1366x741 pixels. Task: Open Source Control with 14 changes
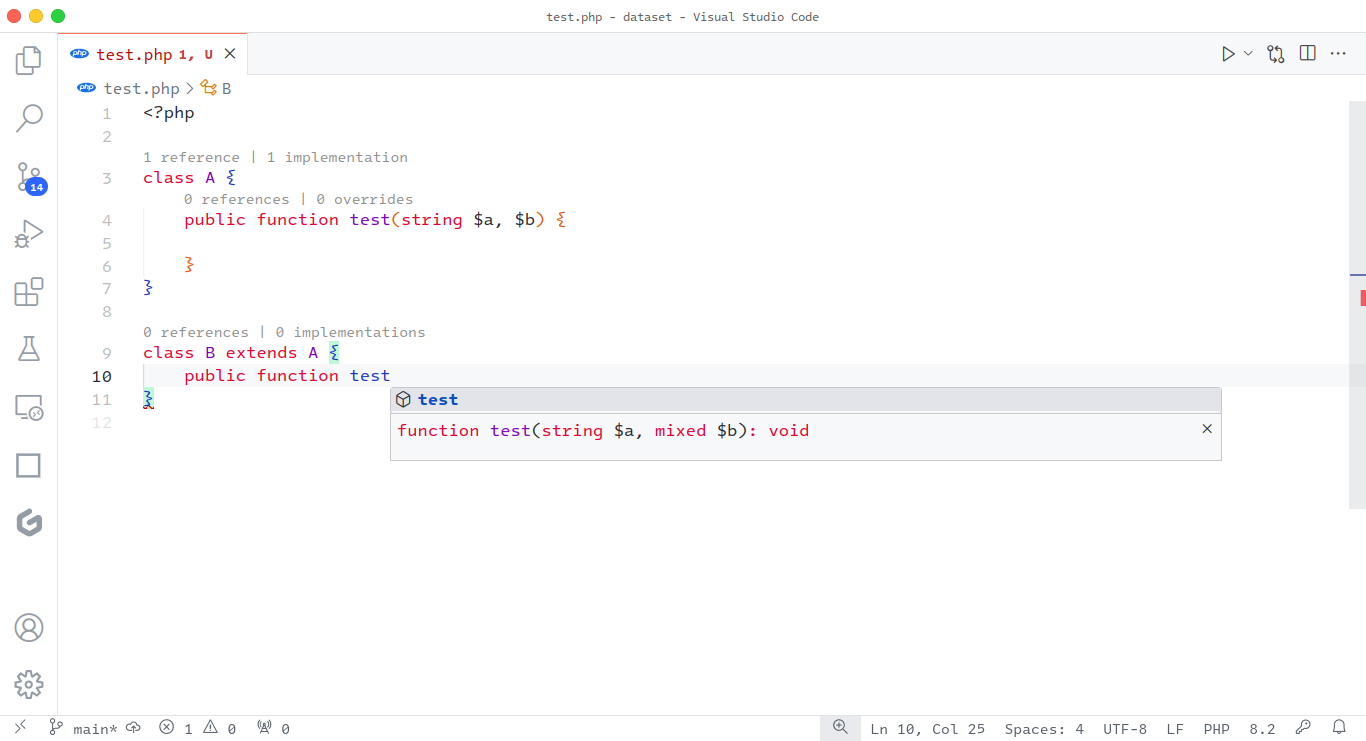pos(29,177)
